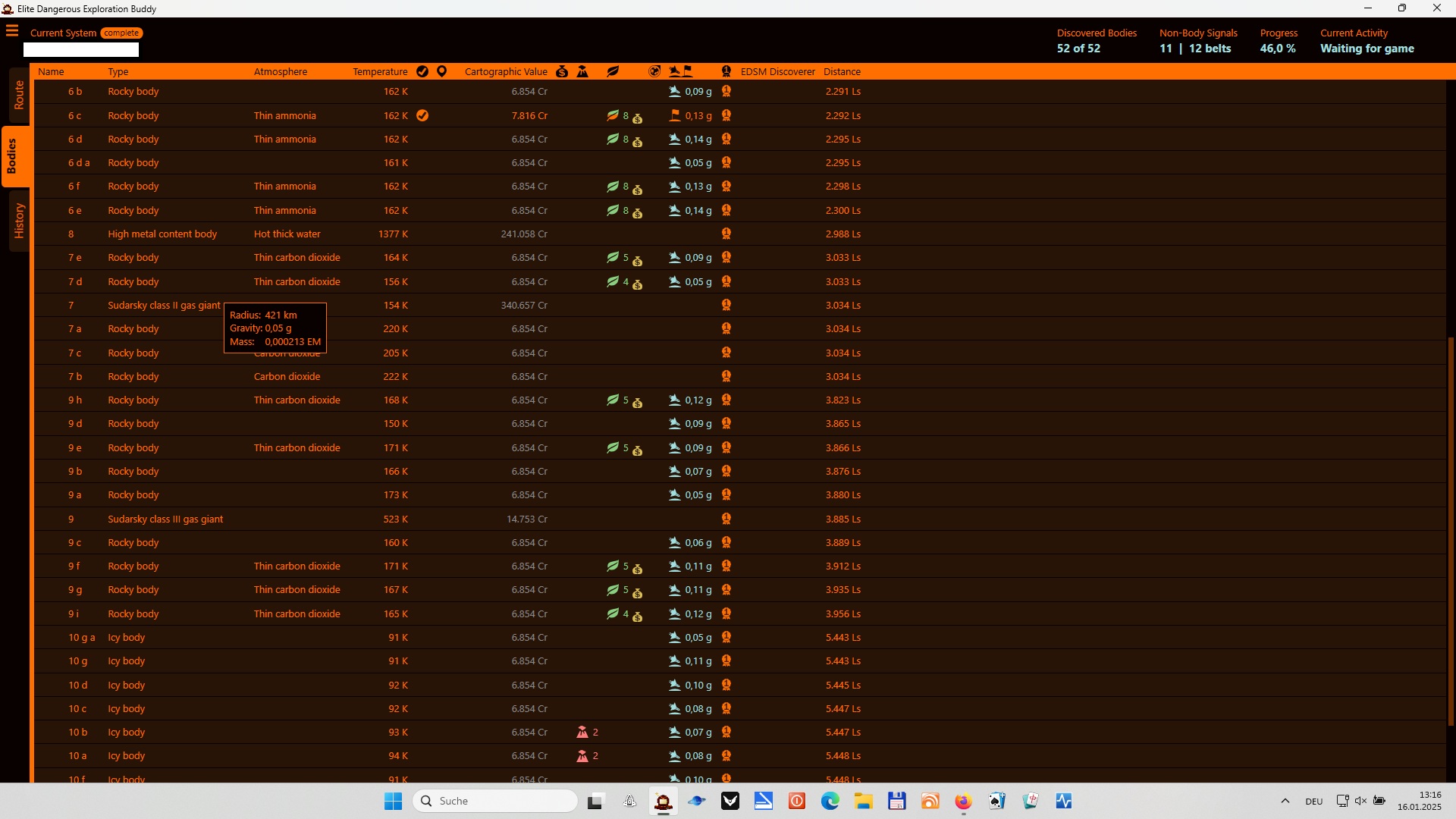Click '1377 K' temperature cell
The width and height of the screenshot is (1456, 819).
[x=393, y=234]
